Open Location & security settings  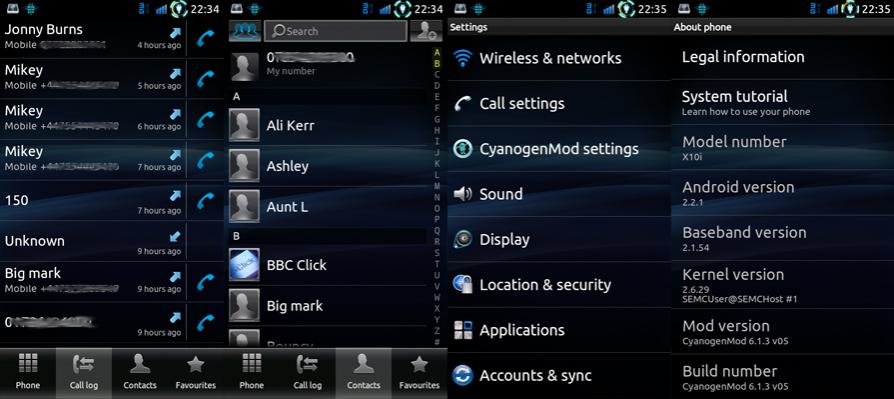tap(559, 284)
